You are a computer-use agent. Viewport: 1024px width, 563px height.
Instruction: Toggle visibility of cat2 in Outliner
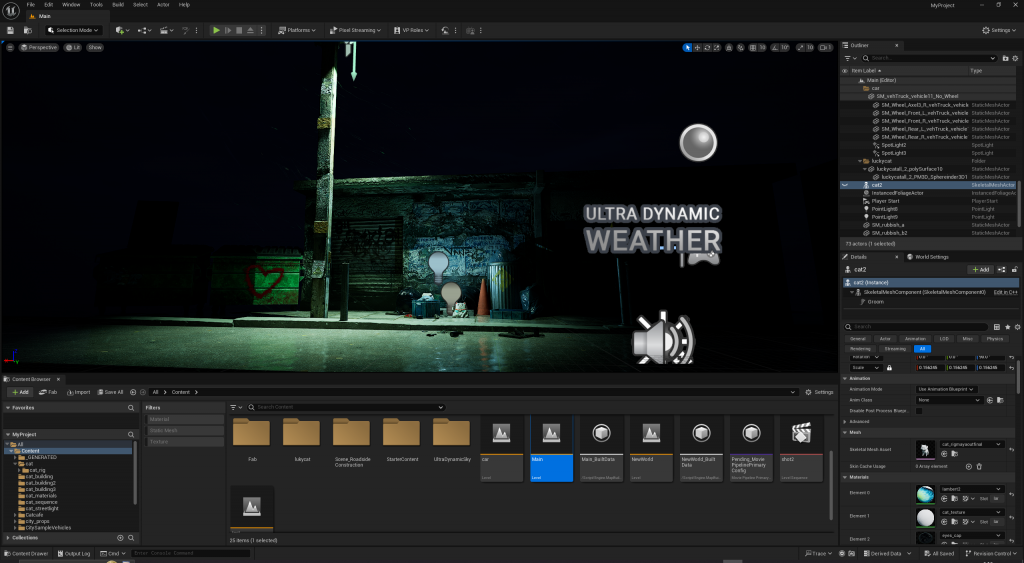tap(845, 185)
